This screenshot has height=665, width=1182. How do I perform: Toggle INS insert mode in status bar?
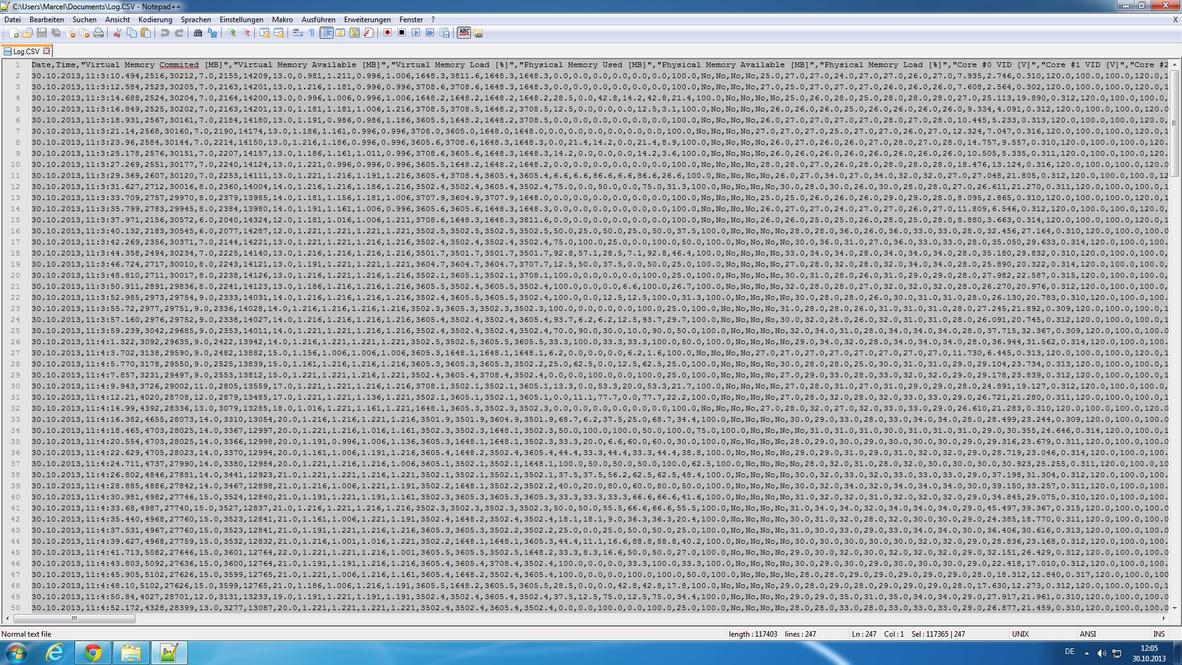point(1159,634)
